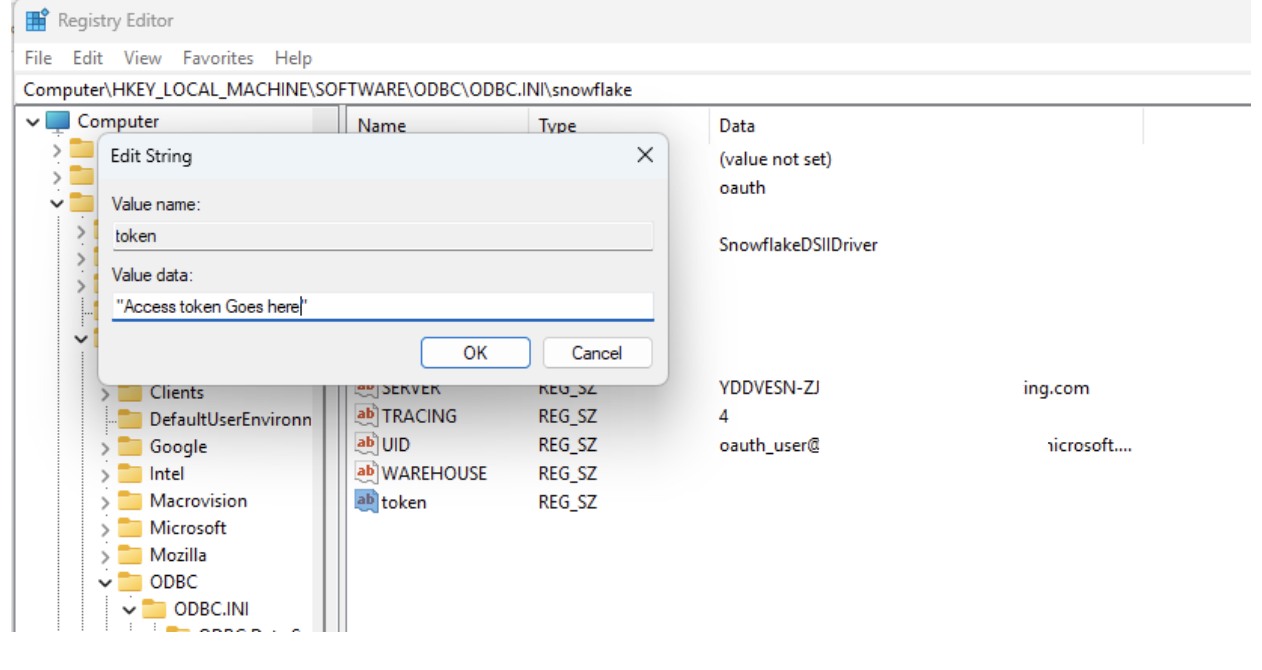Image resolution: width=1262 pixels, height=670 pixels.
Task: Click the UID string value icon
Action: coord(367,445)
